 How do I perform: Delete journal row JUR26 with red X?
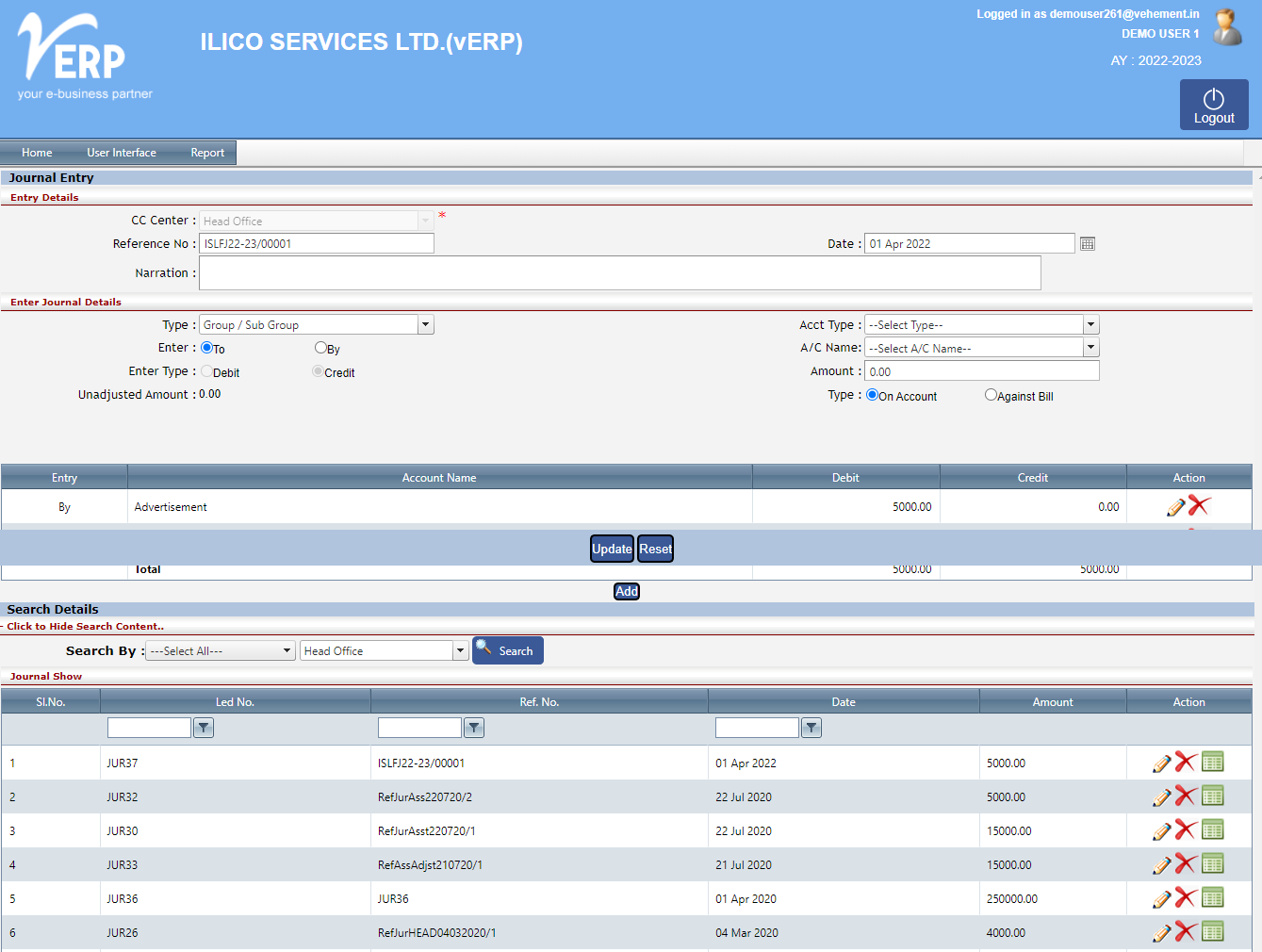1186,932
